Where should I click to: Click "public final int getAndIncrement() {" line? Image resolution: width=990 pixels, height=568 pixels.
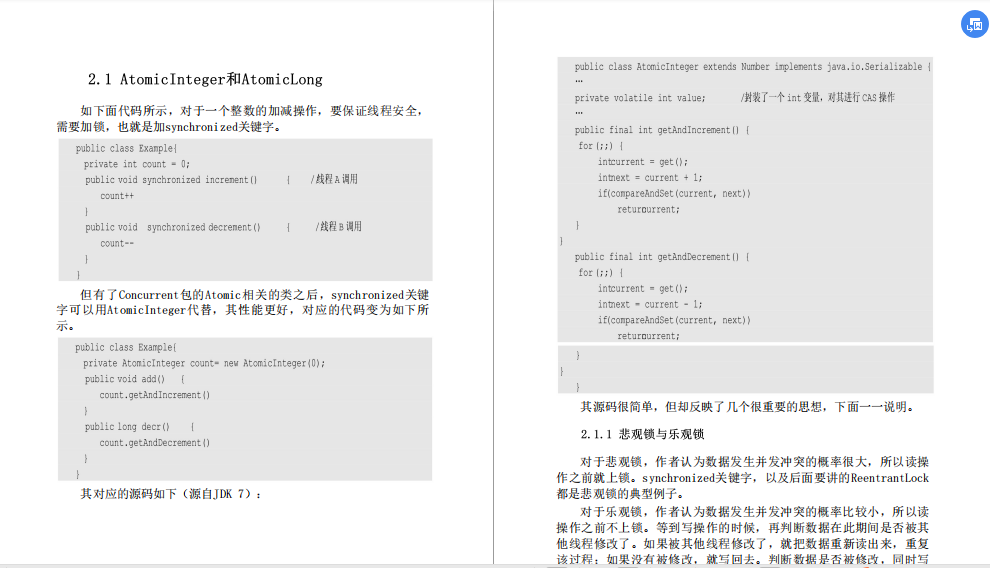pos(662,130)
